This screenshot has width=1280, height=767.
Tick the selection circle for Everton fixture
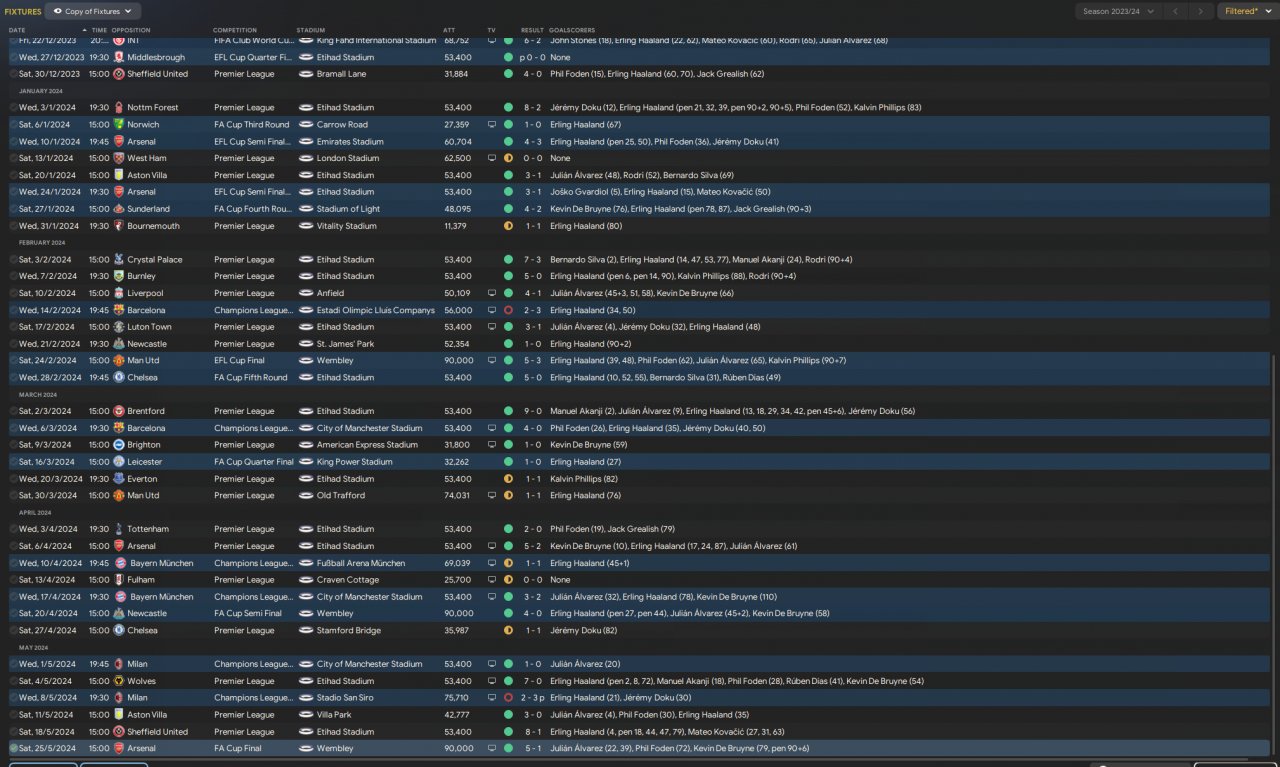[13, 479]
